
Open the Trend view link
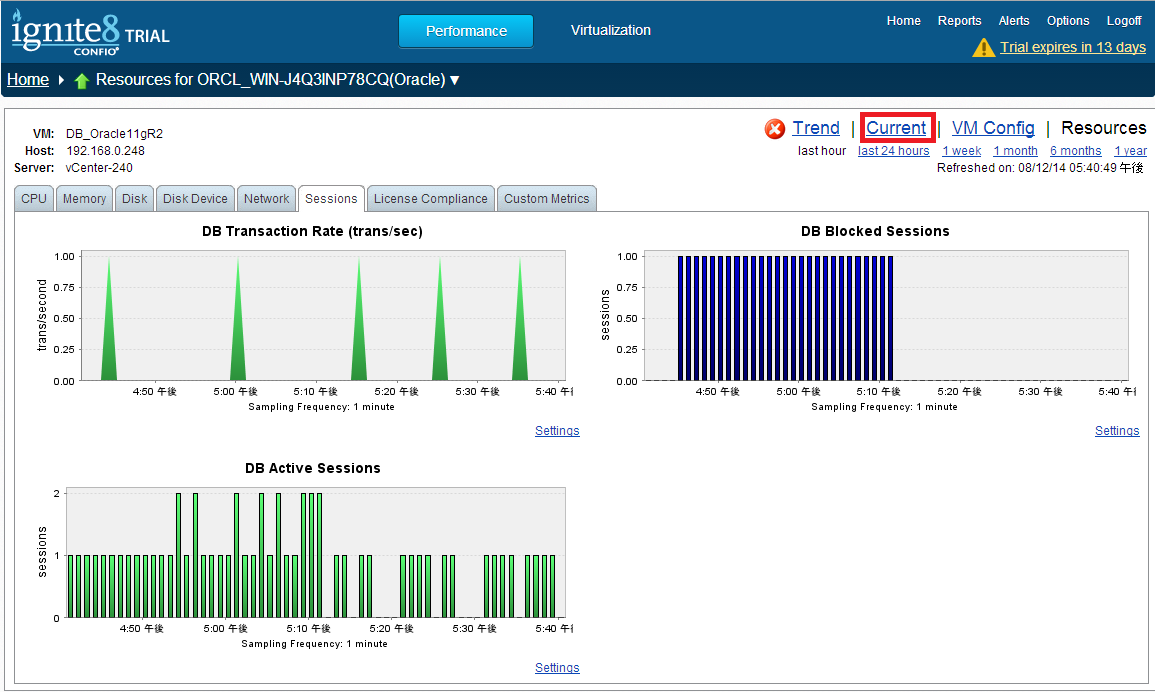[815, 128]
